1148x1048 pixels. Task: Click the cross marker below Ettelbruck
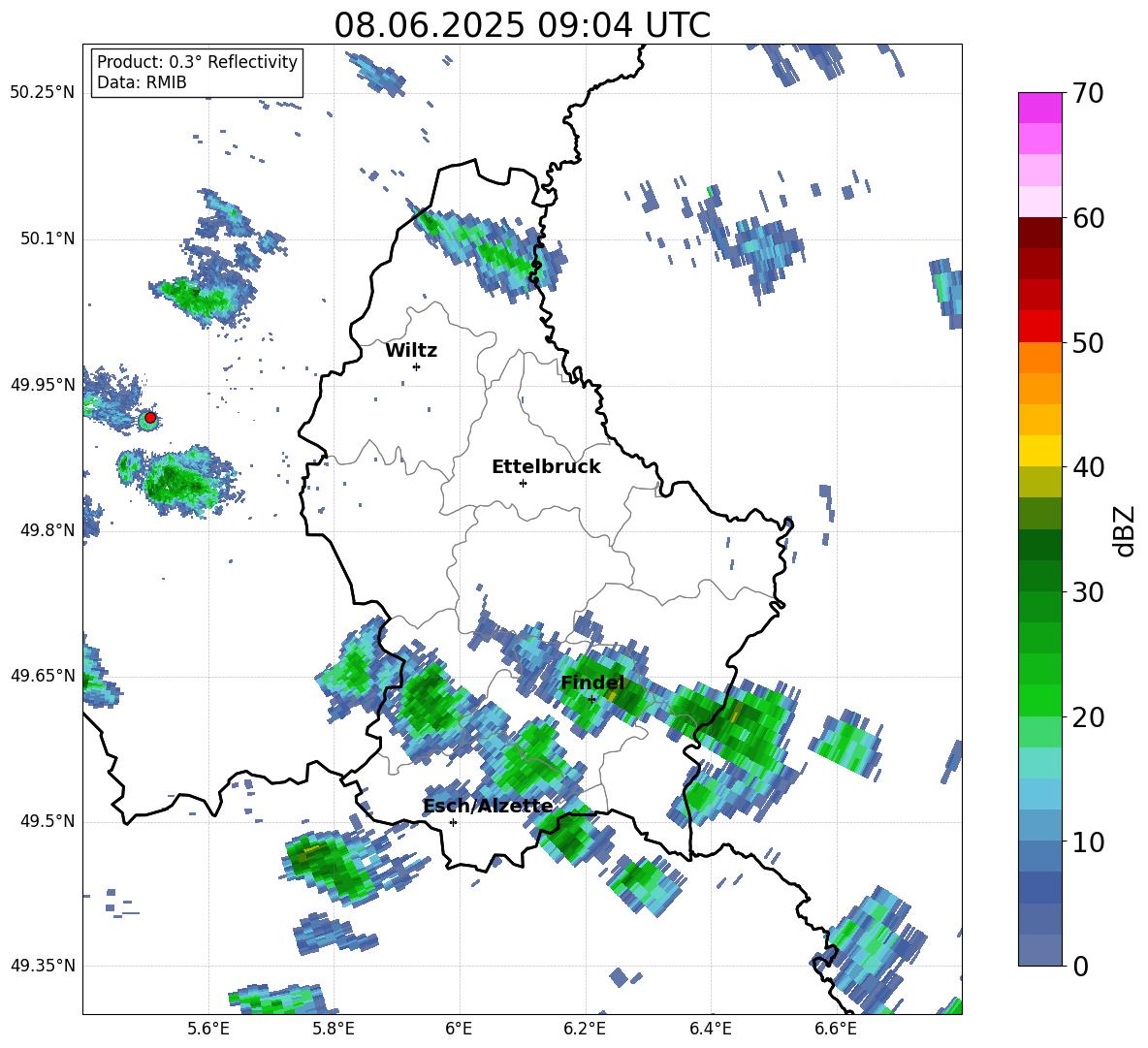tap(523, 483)
